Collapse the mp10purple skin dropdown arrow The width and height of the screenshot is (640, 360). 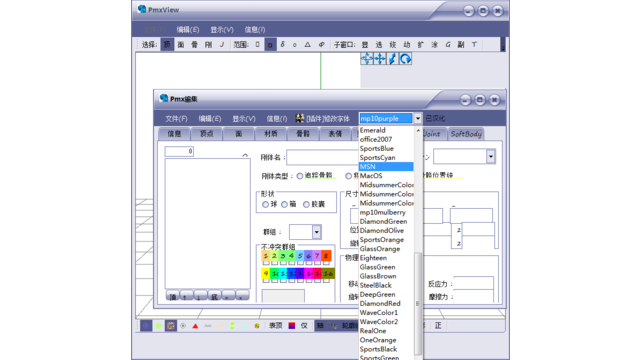click(418, 118)
